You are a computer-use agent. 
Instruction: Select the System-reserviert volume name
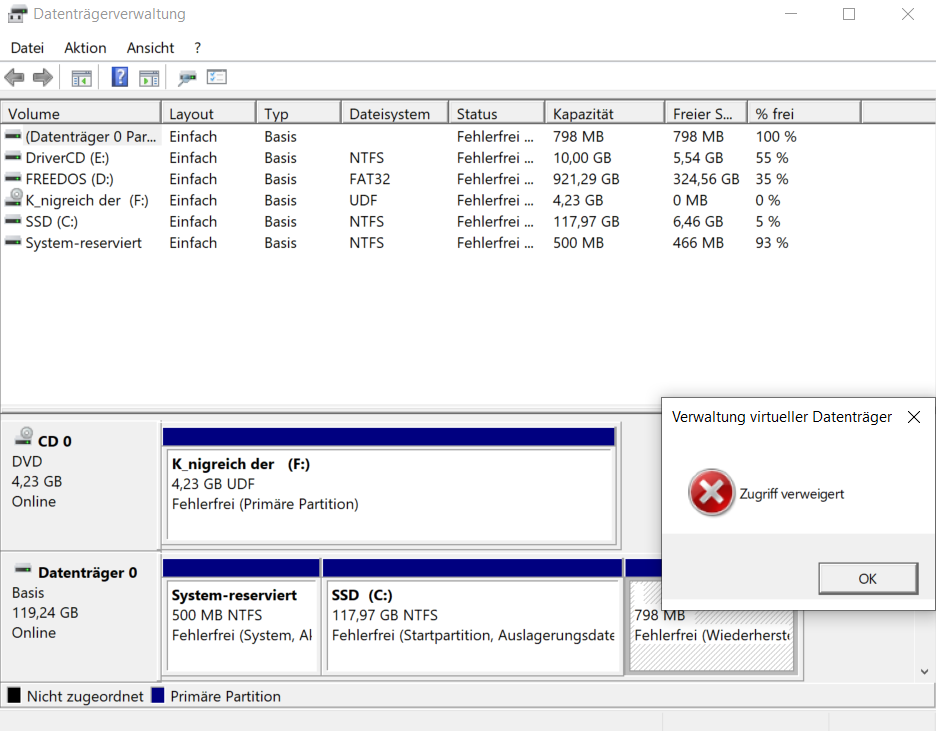point(84,243)
